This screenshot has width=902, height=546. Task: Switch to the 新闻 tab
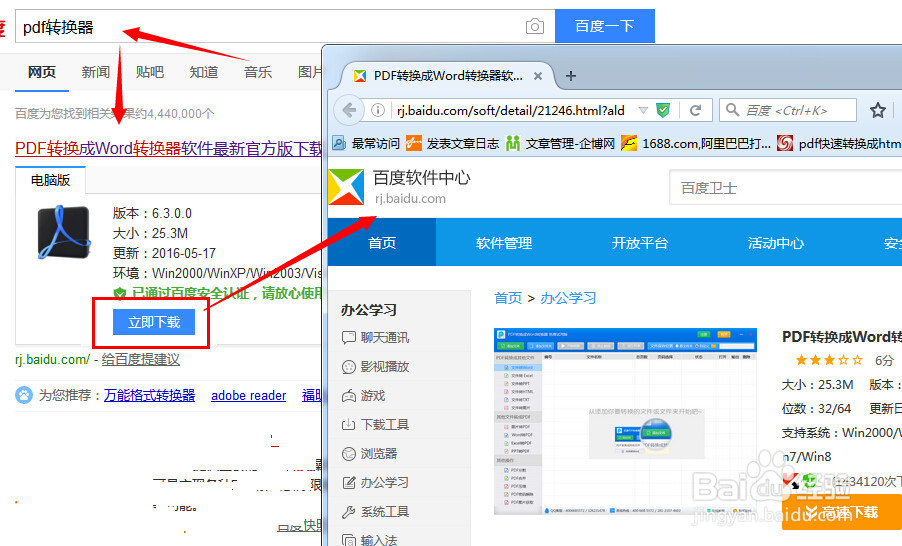(95, 72)
